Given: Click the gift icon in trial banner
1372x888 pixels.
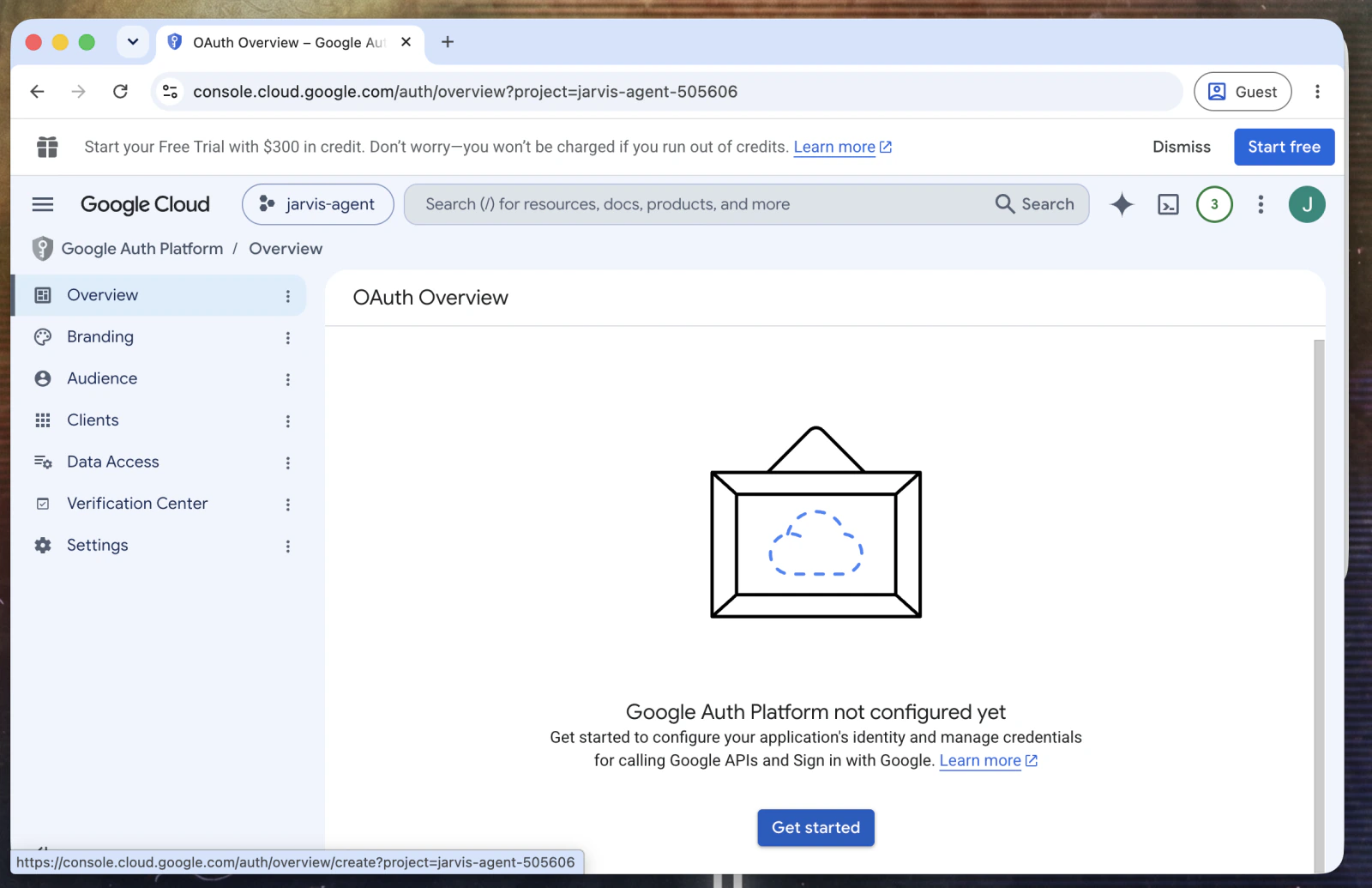Looking at the screenshot, I should tap(47, 147).
